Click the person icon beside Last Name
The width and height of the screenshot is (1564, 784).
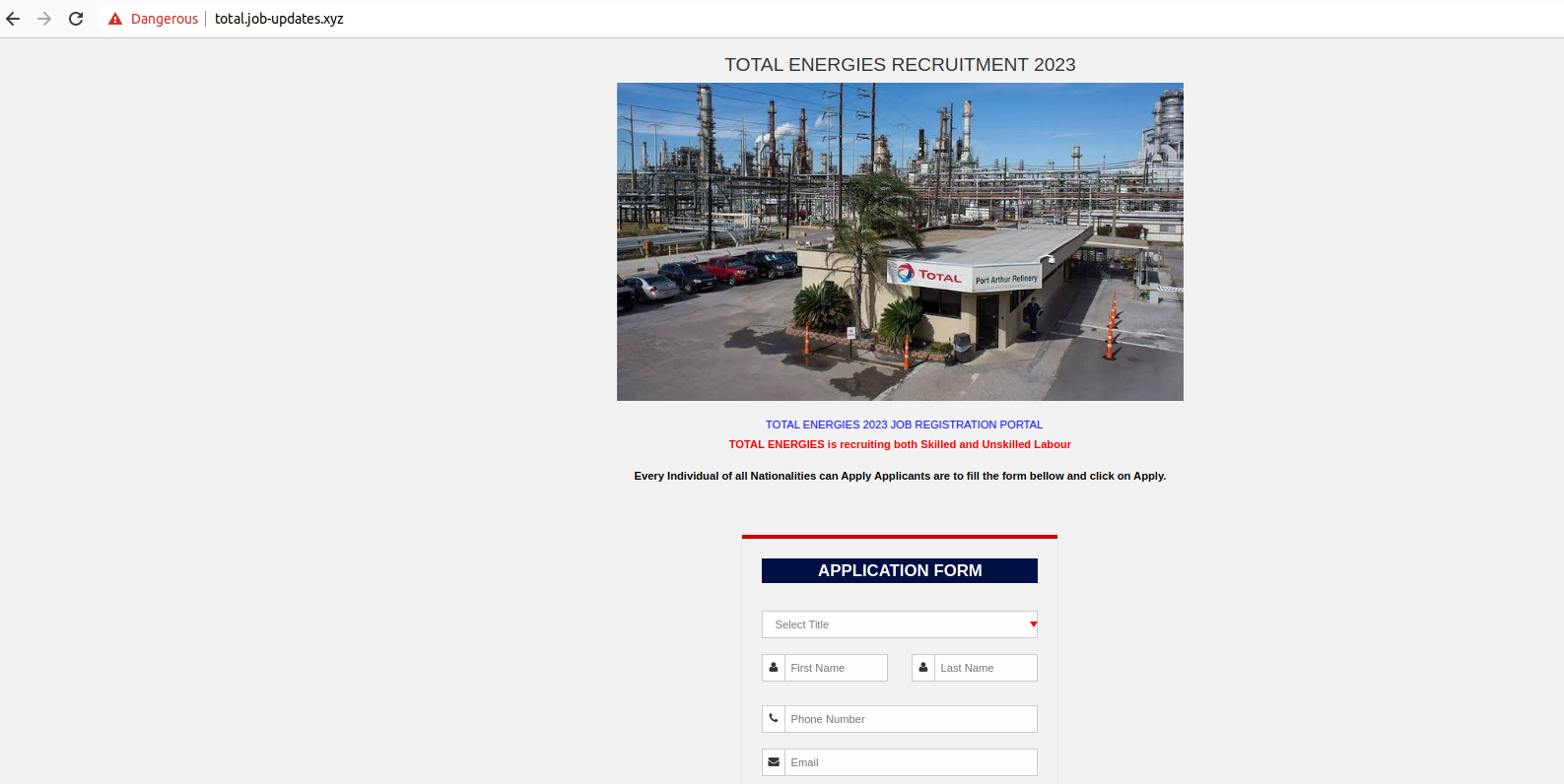click(x=923, y=668)
